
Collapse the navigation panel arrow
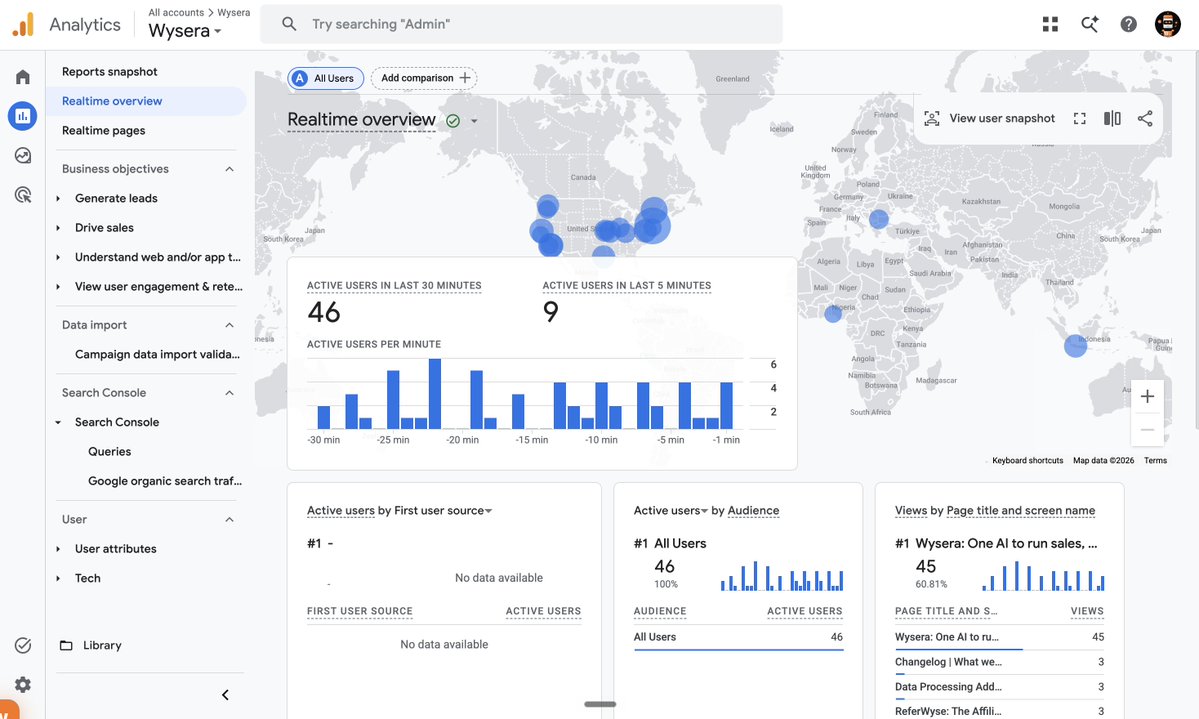[225, 695]
